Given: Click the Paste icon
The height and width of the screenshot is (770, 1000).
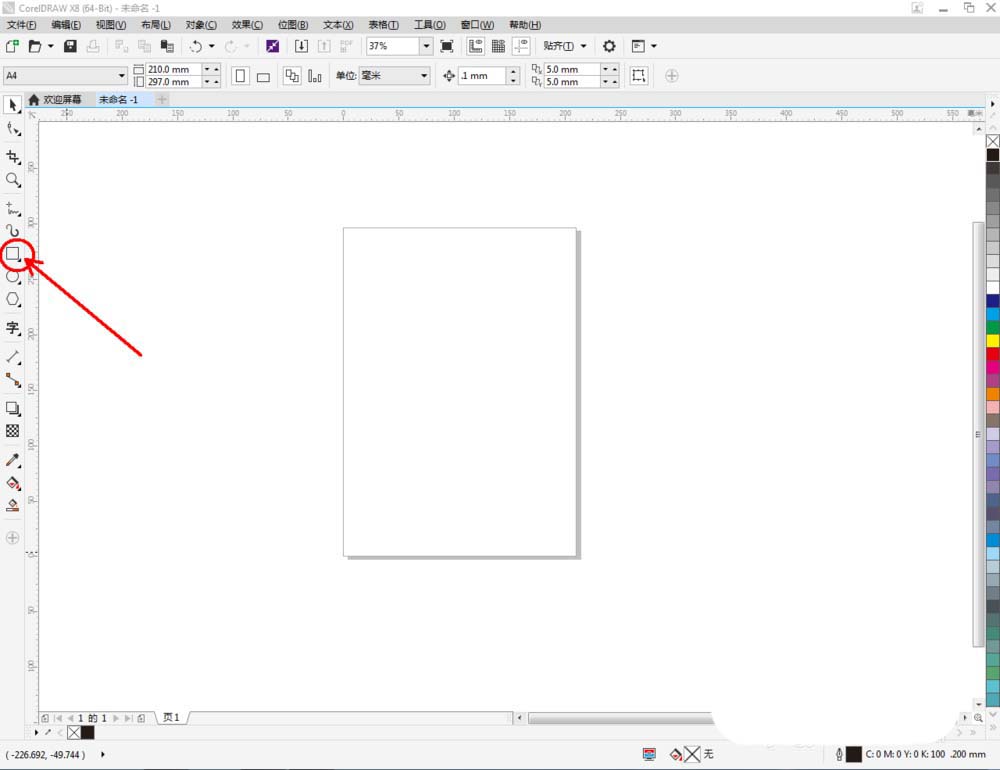Looking at the screenshot, I should tap(167, 46).
